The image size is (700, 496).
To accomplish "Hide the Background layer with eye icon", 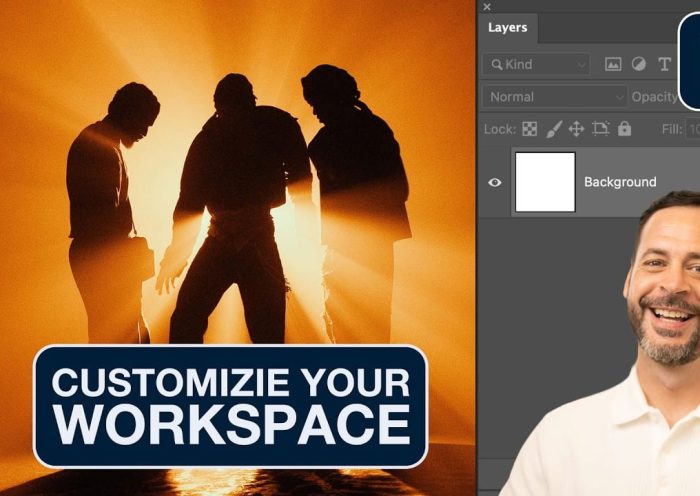I will [x=494, y=182].
